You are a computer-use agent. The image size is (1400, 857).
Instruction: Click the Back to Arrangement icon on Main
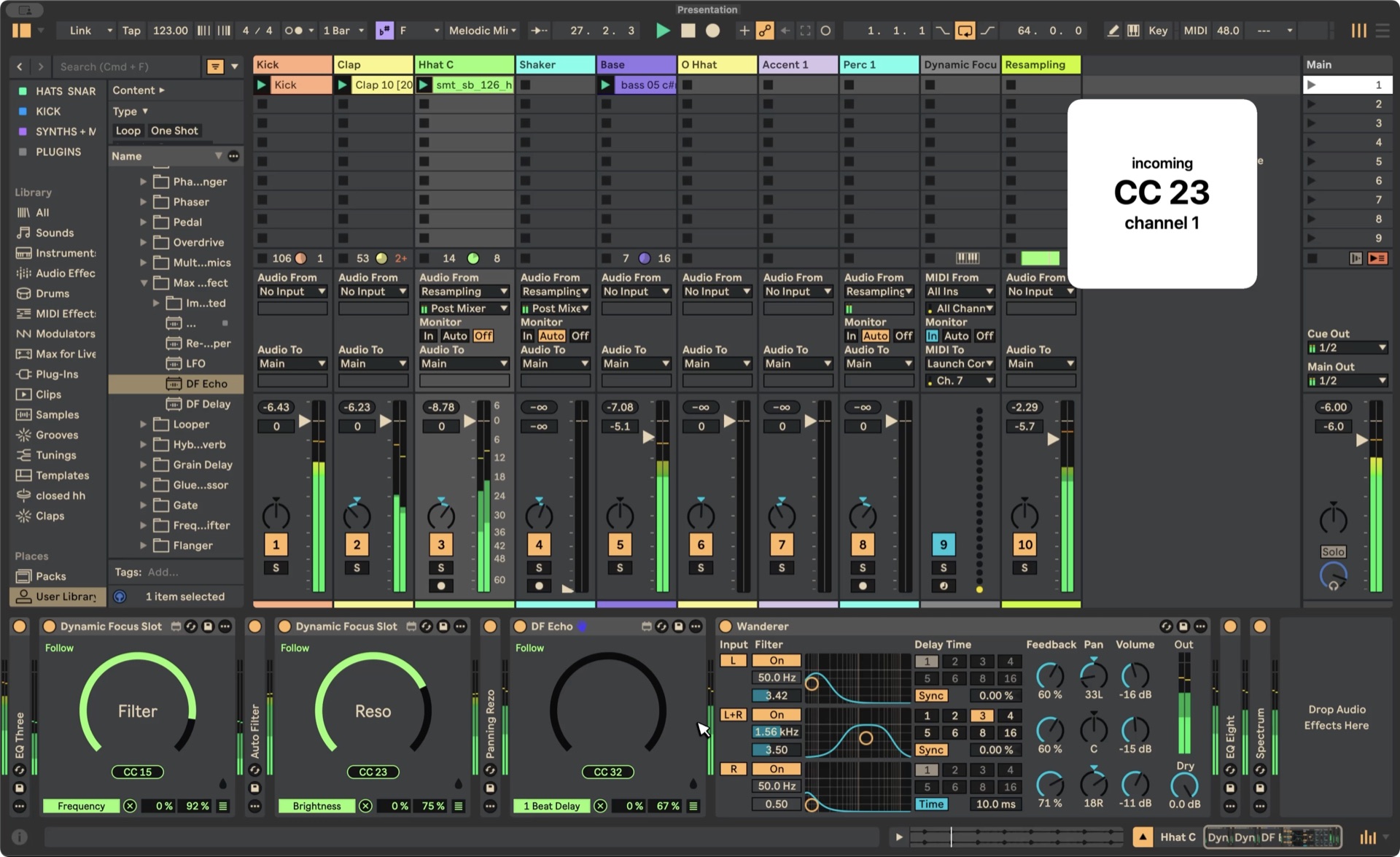(x=1377, y=258)
